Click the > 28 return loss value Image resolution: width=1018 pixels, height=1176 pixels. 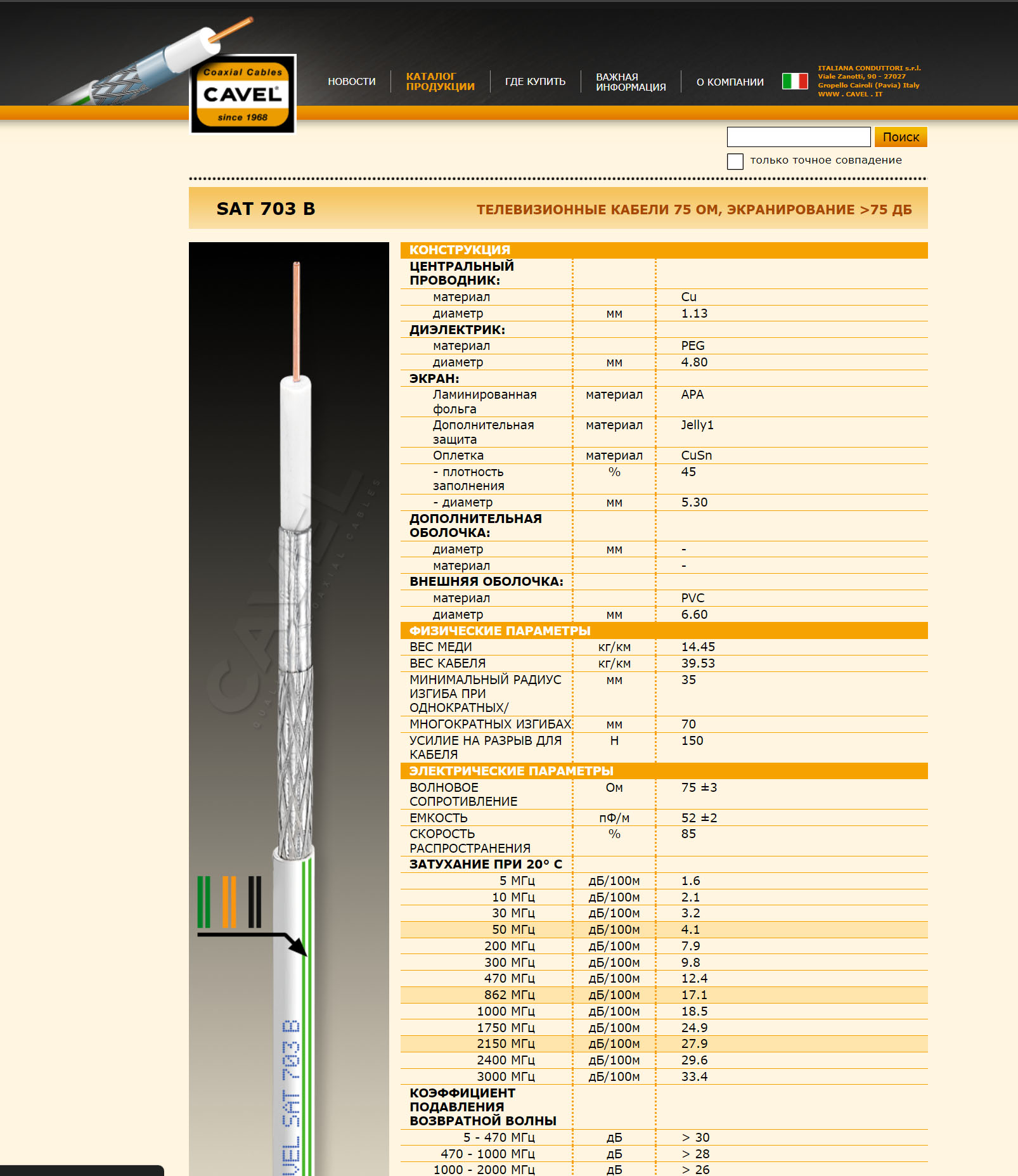tap(695, 1154)
